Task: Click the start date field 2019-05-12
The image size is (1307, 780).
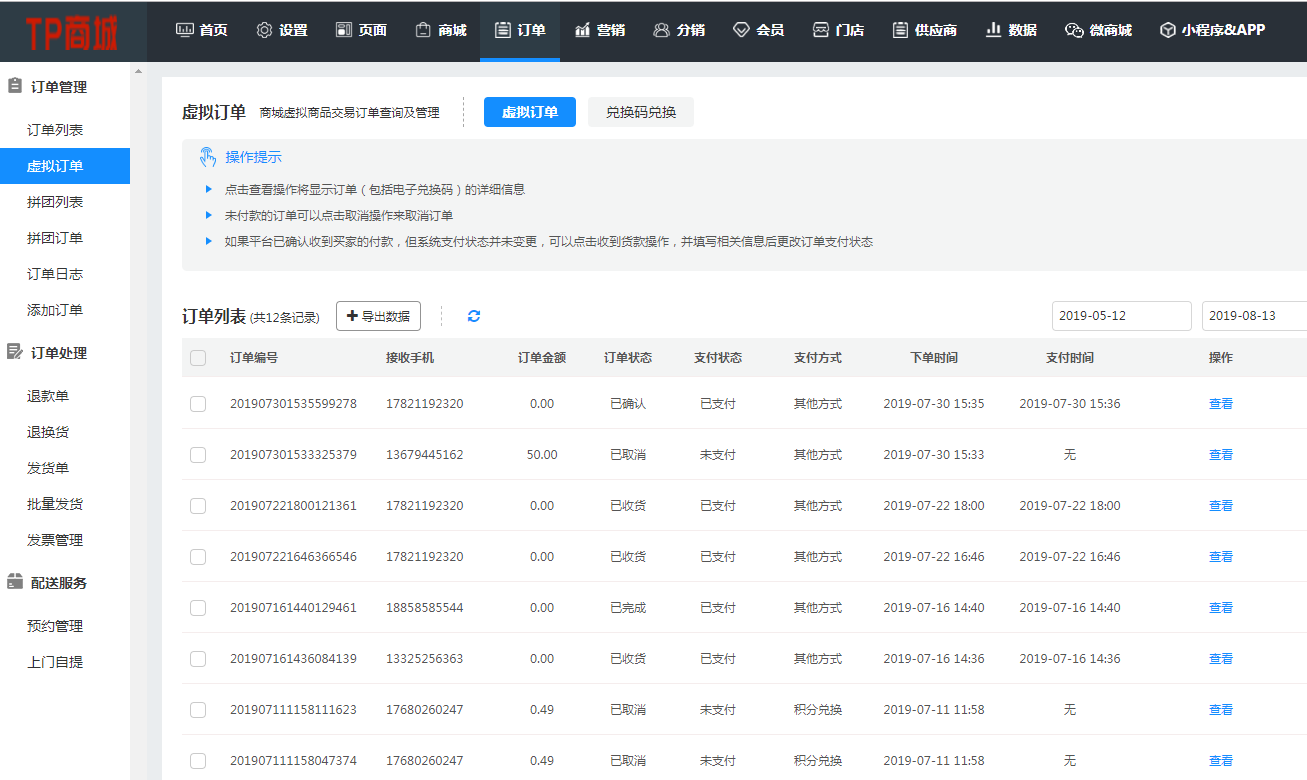Action: pos(1121,316)
